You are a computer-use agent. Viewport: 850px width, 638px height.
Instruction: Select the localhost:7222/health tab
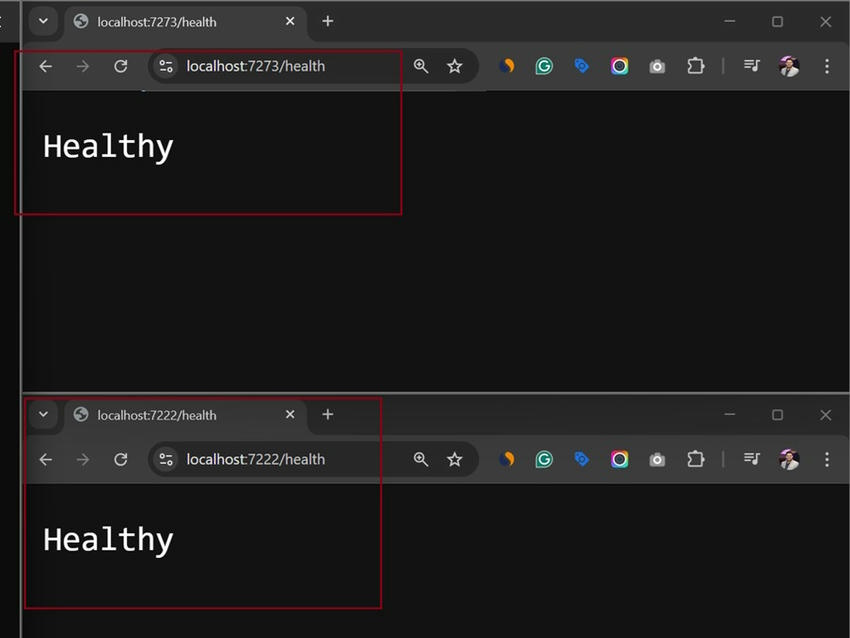(184, 415)
